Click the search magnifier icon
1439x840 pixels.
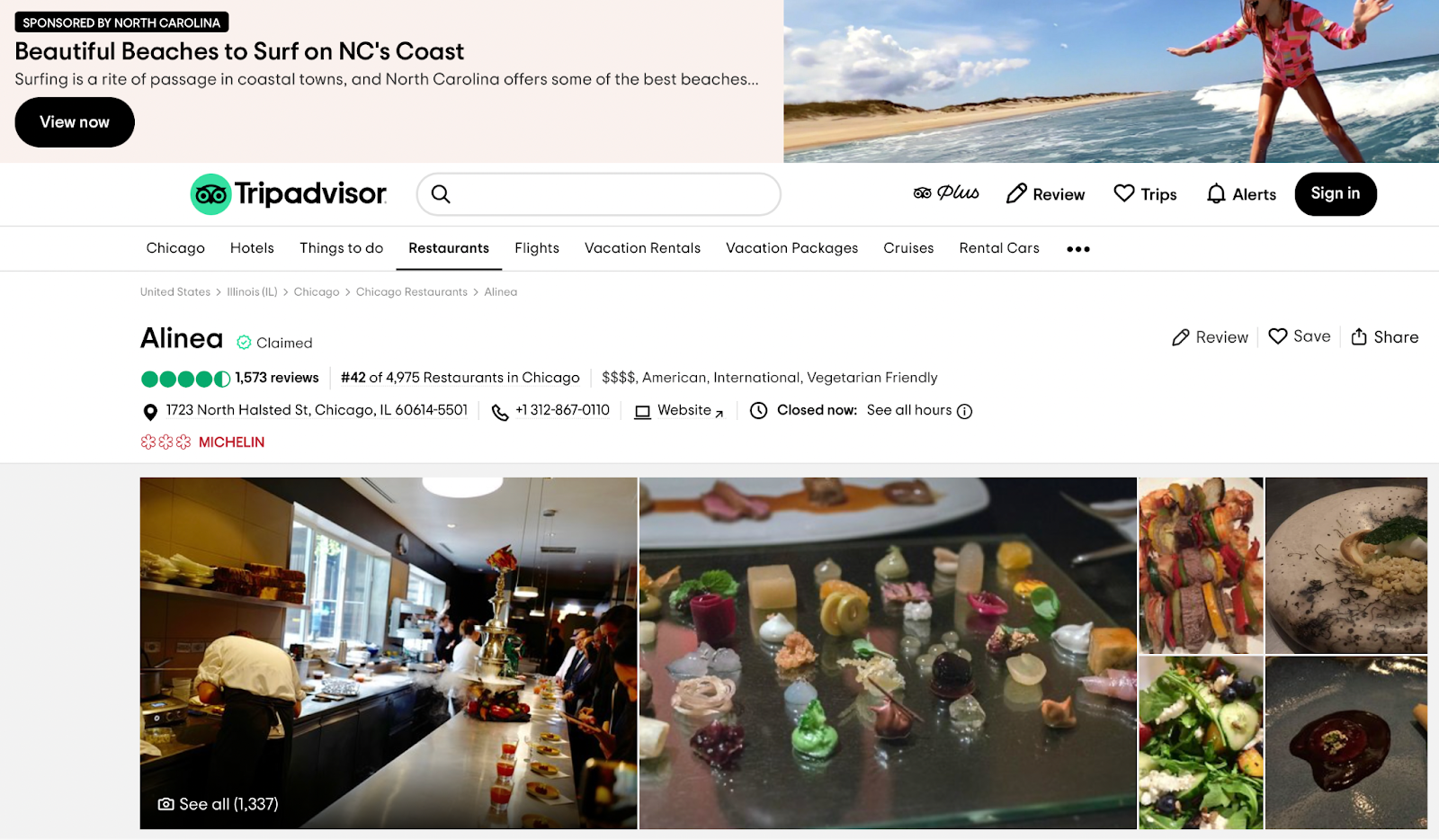[x=441, y=194]
